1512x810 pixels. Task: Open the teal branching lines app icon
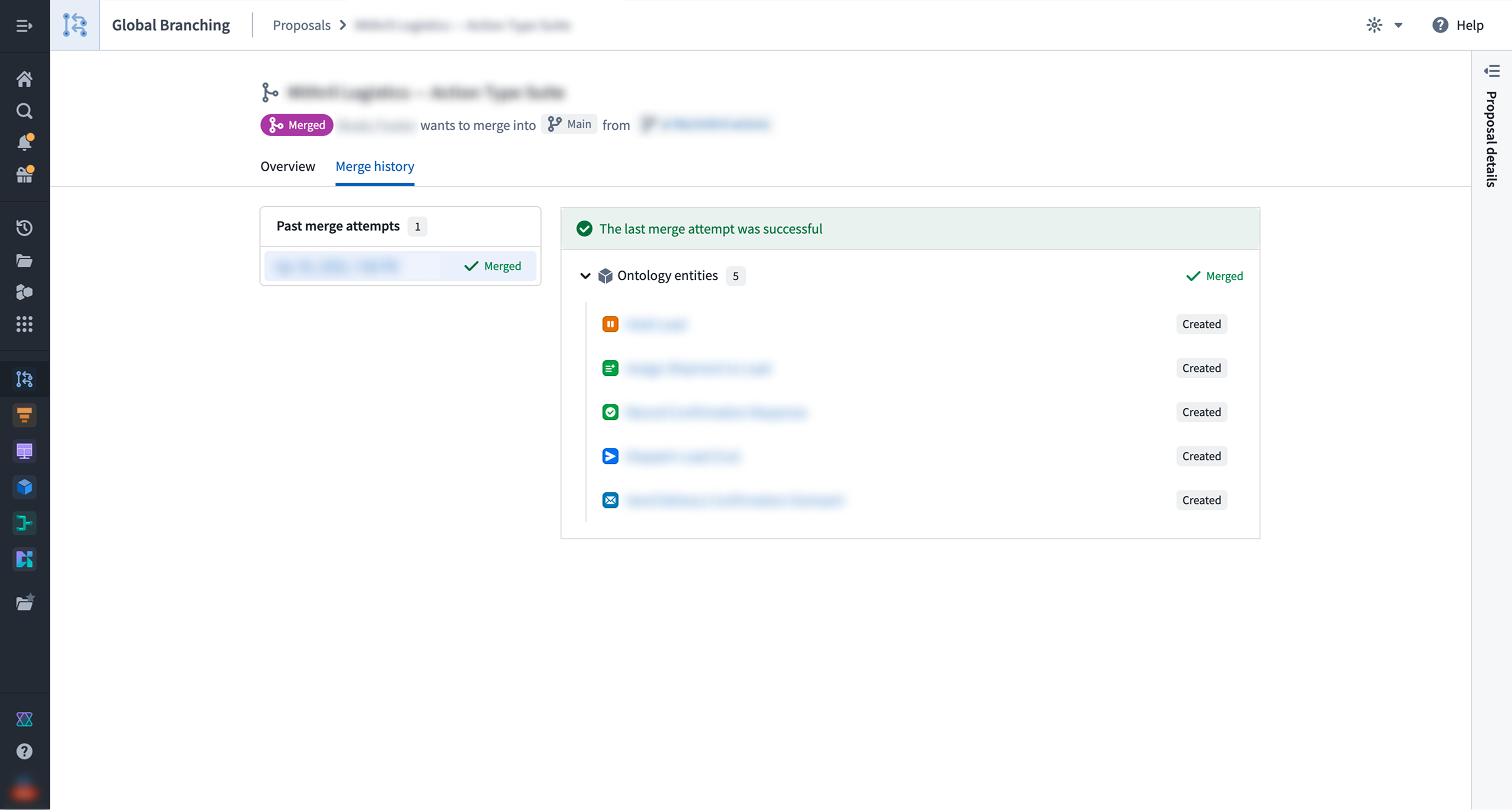point(24,523)
